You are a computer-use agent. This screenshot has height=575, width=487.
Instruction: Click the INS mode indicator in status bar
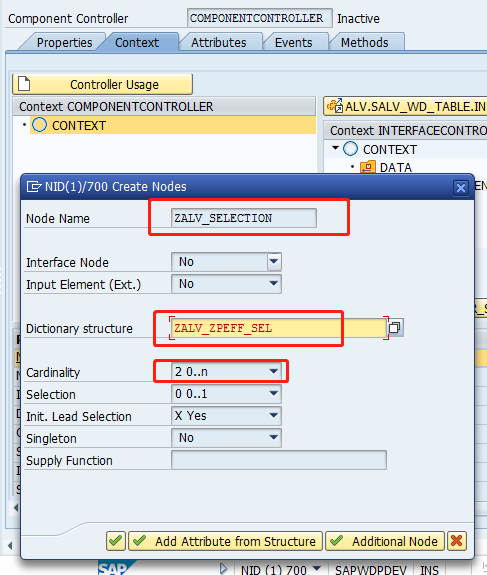tap(429, 569)
